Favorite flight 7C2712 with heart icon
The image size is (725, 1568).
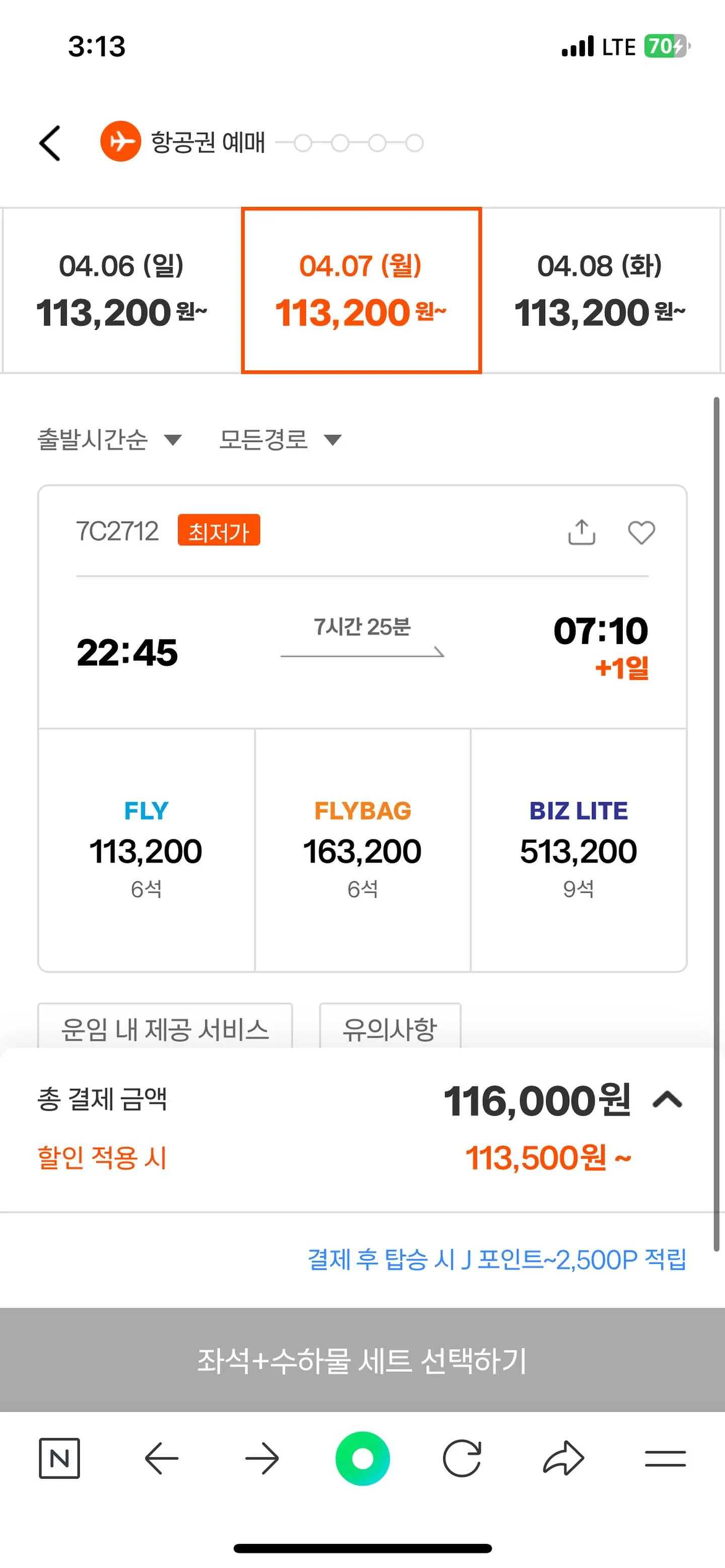click(641, 532)
